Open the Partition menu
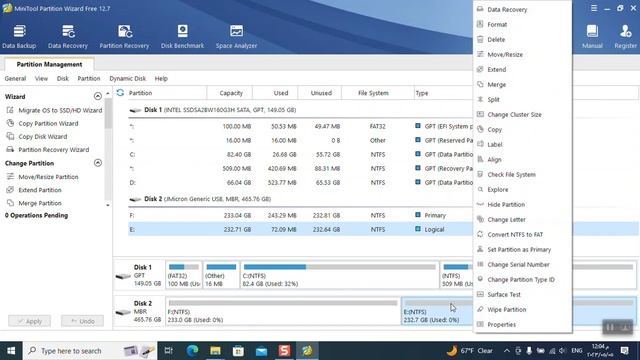The width and height of the screenshot is (640, 360). tap(89, 78)
